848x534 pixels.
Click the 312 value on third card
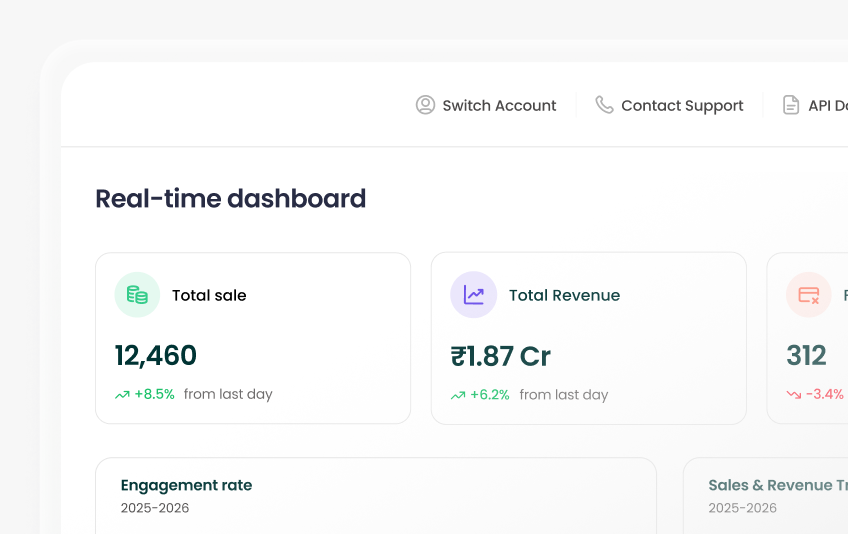806,355
